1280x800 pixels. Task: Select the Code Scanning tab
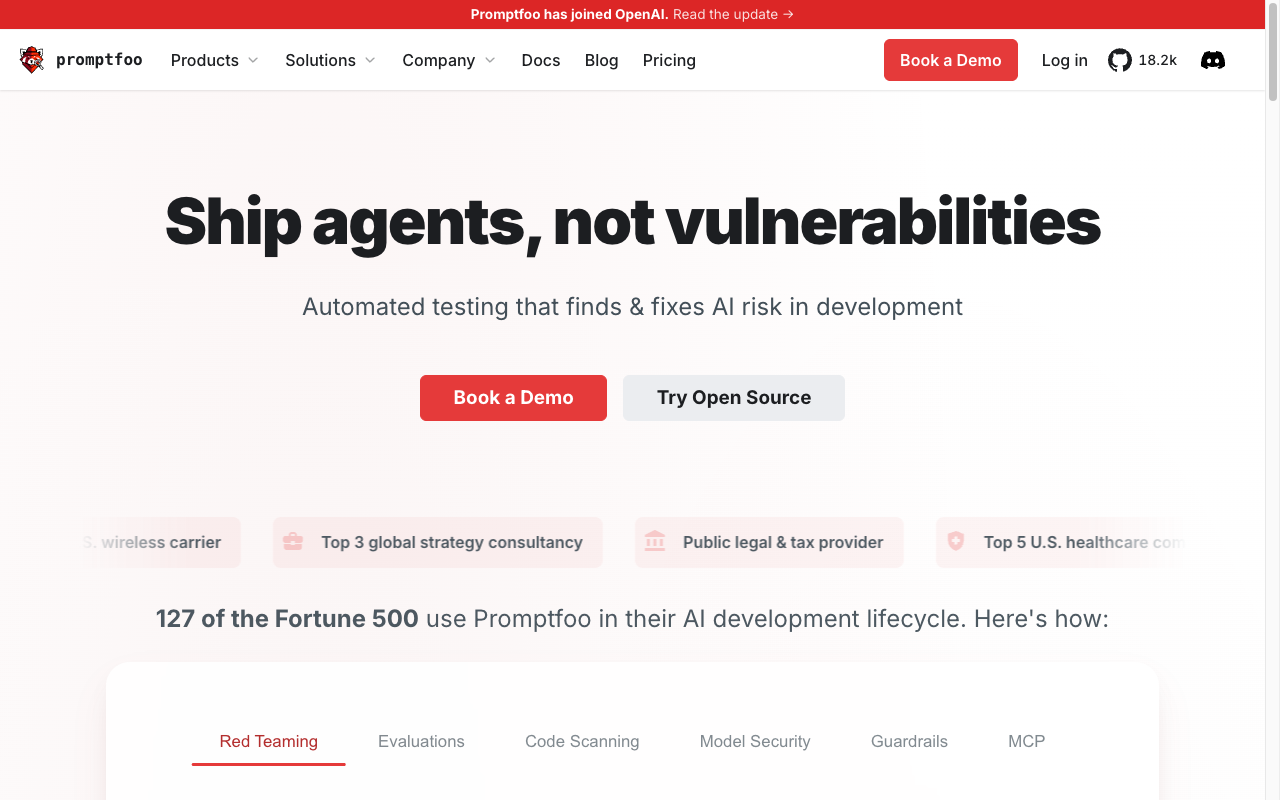pyautogui.click(x=582, y=741)
